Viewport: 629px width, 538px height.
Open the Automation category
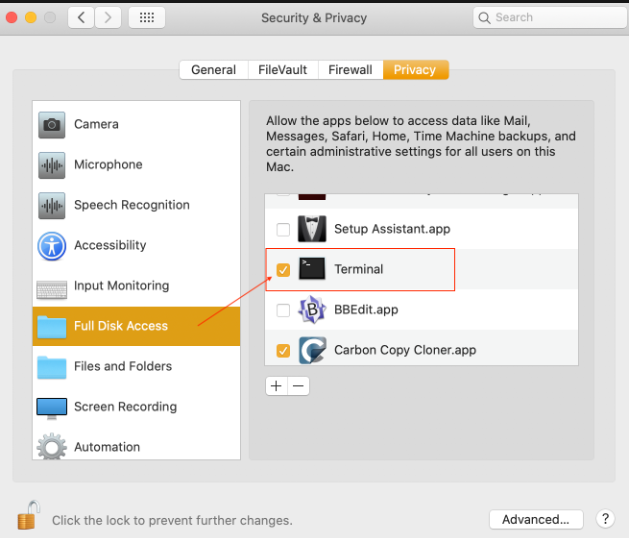(x=136, y=446)
